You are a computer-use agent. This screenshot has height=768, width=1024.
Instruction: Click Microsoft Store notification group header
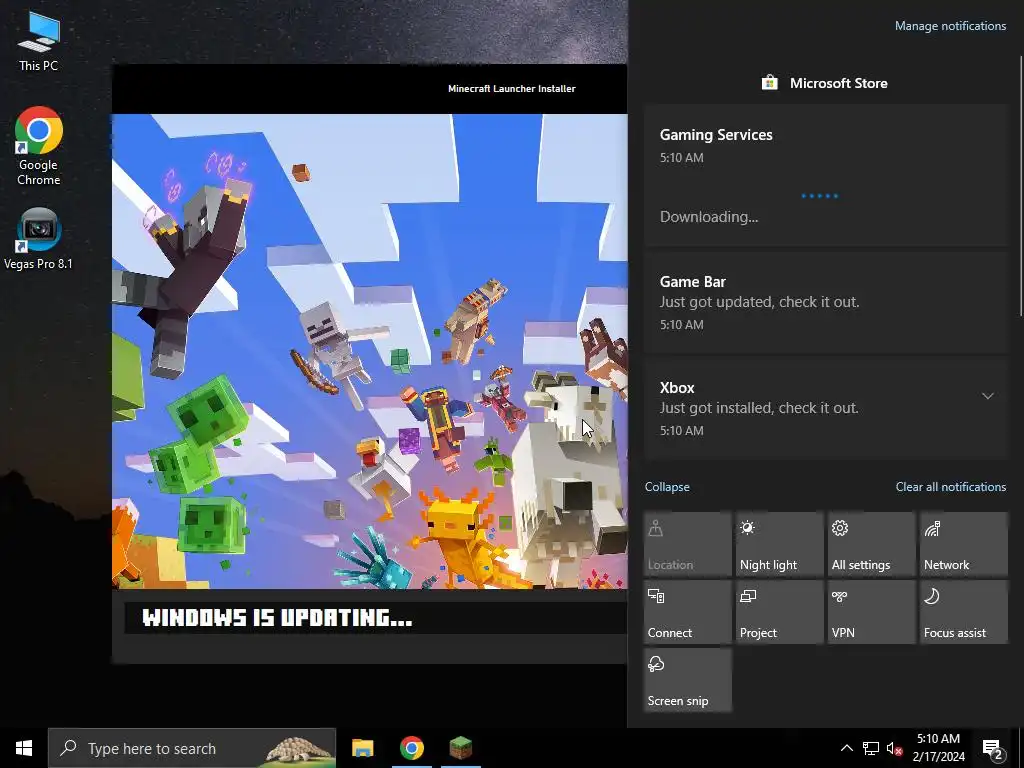tap(825, 83)
